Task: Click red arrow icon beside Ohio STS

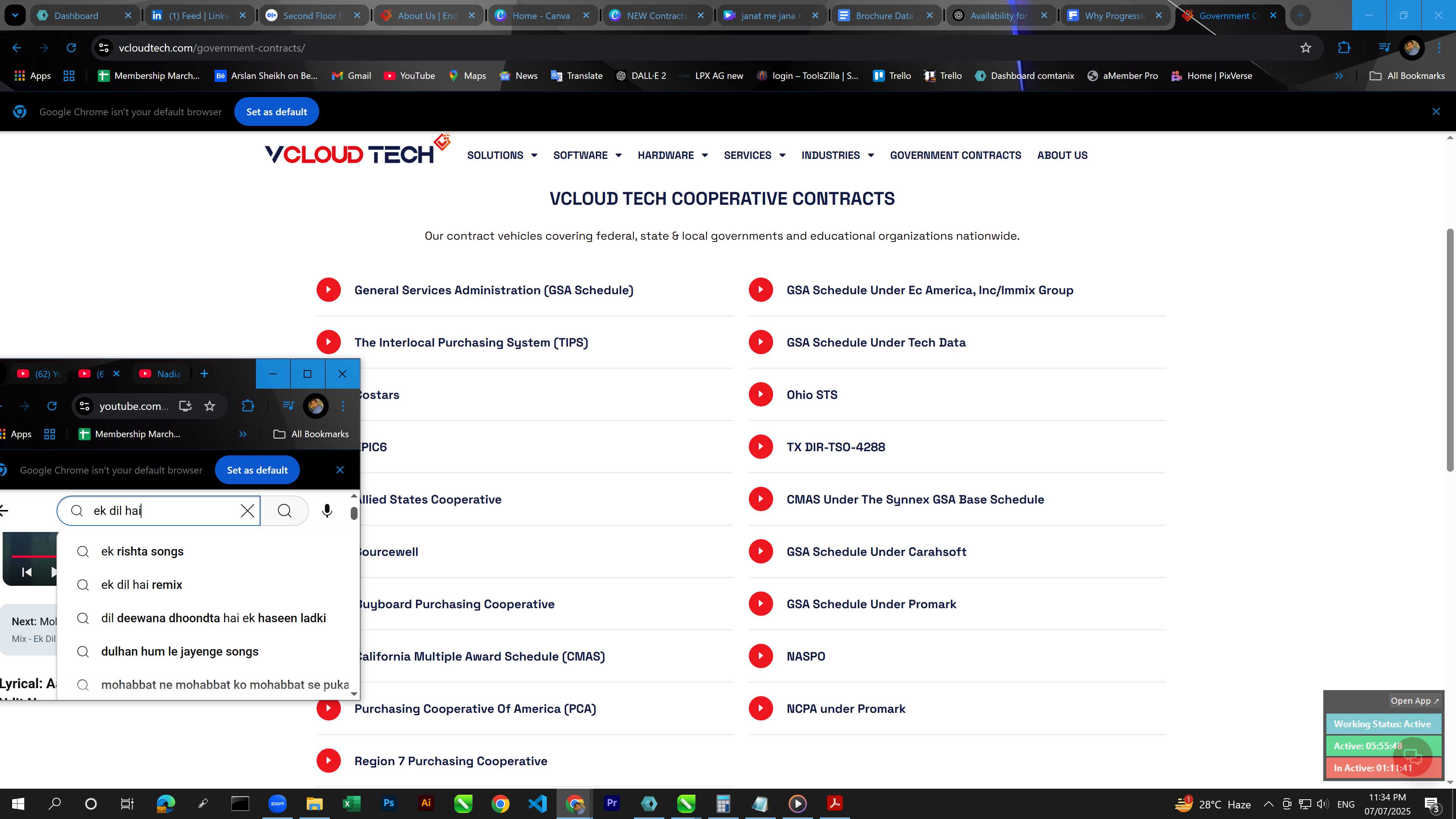Action: click(x=761, y=394)
